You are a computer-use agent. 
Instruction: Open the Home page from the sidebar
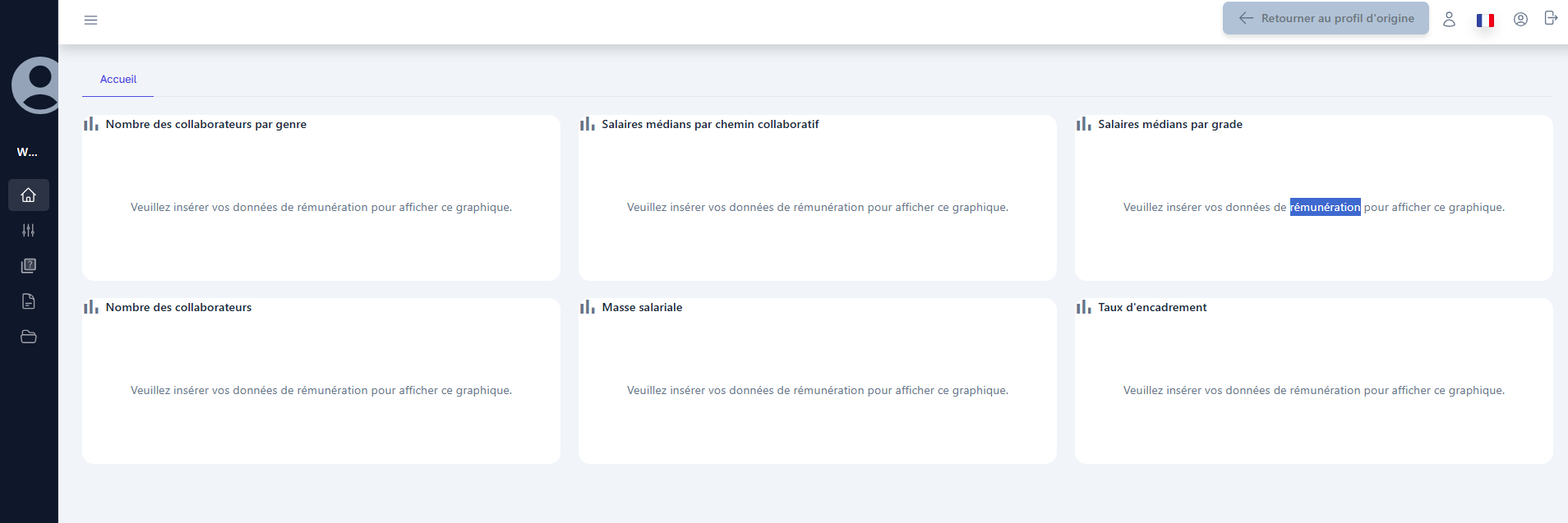click(x=29, y=195)
